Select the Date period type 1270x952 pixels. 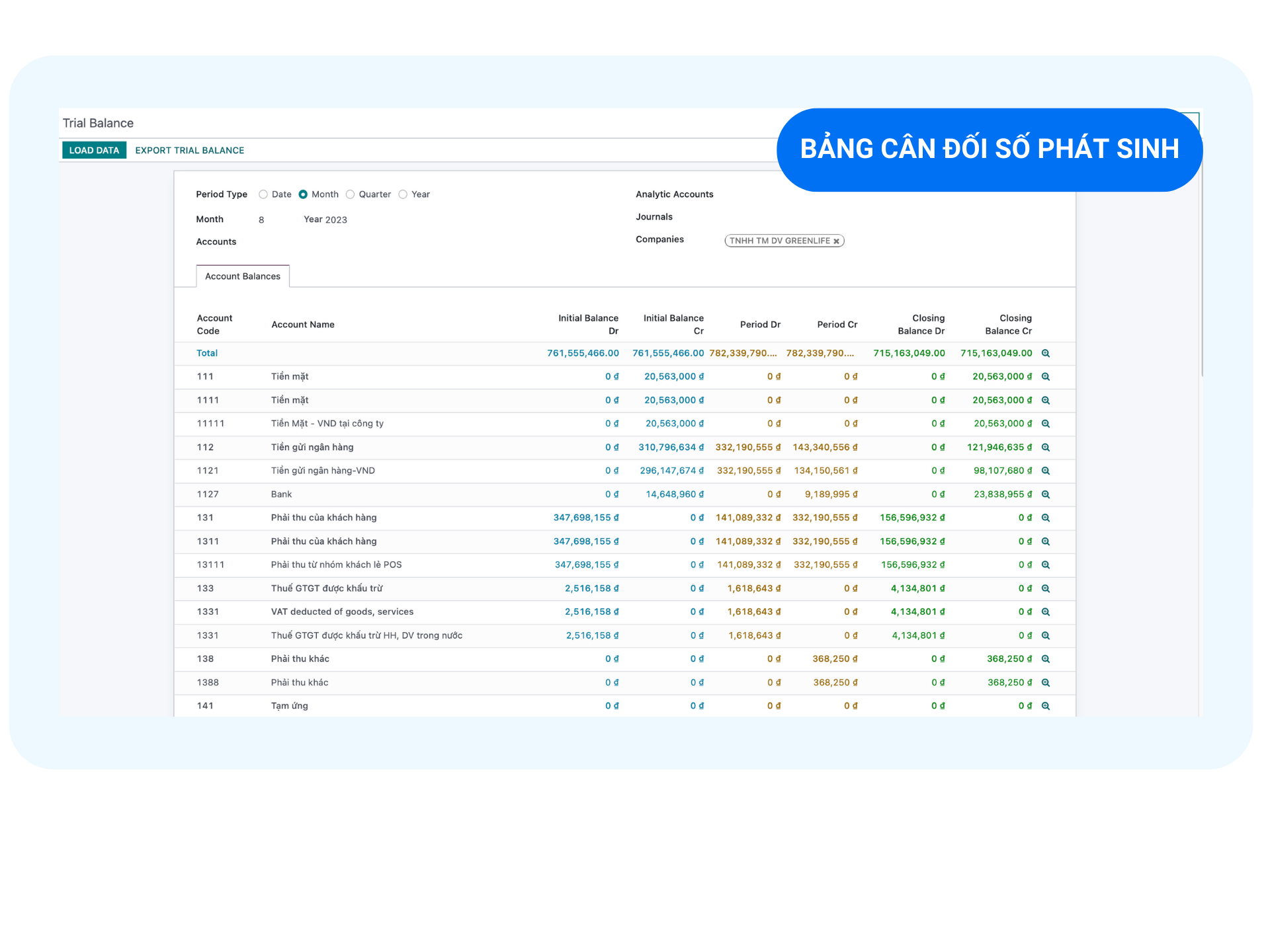click(x=263, y=194)
